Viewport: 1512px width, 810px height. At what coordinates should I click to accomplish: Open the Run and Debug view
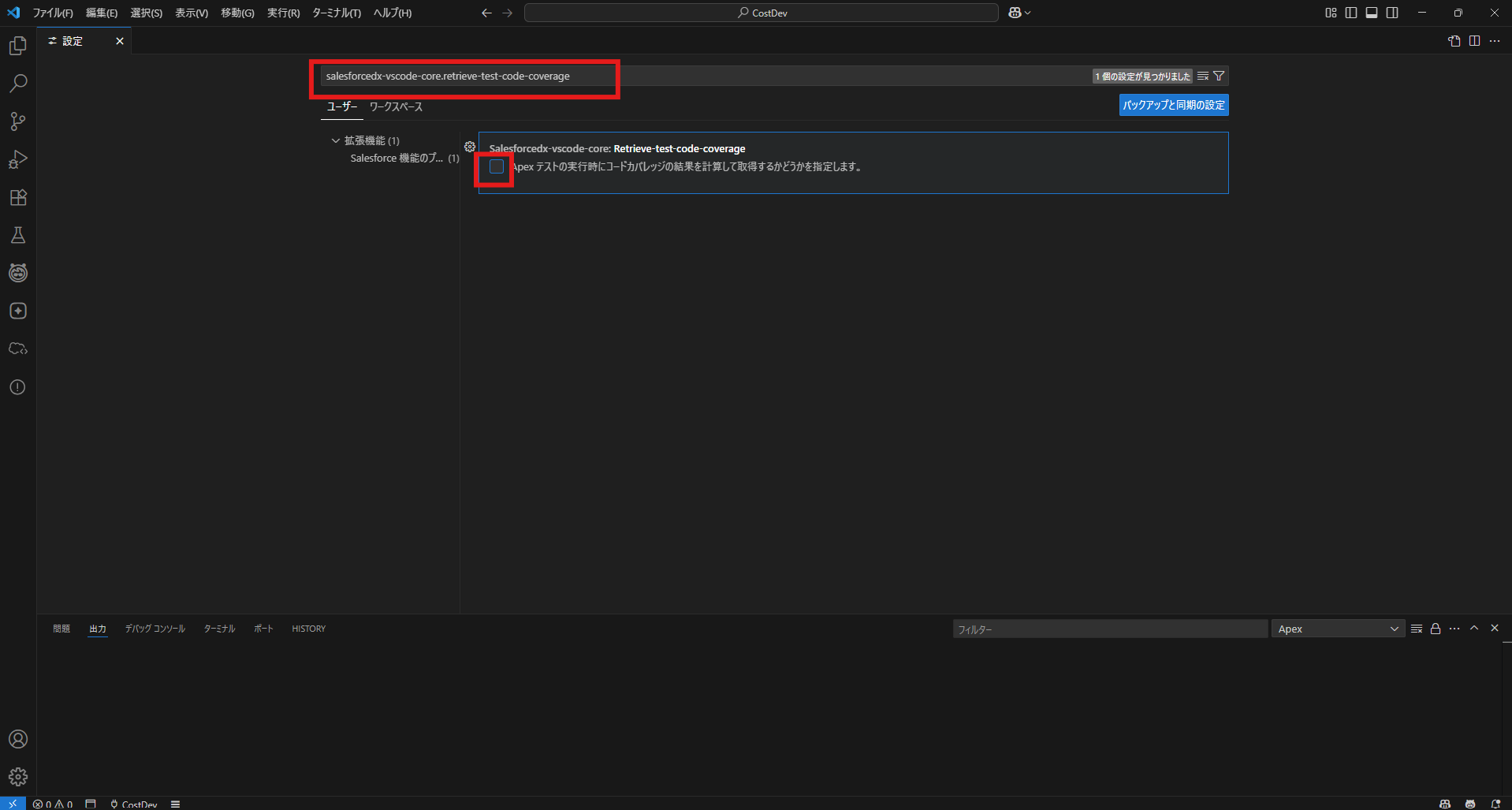click(x=17, y=159)
